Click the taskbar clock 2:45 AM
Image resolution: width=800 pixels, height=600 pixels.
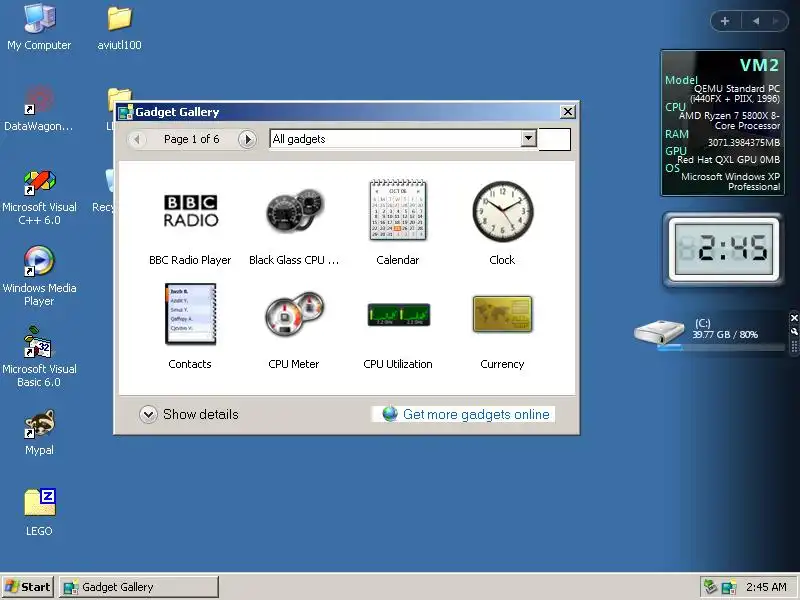766,587
